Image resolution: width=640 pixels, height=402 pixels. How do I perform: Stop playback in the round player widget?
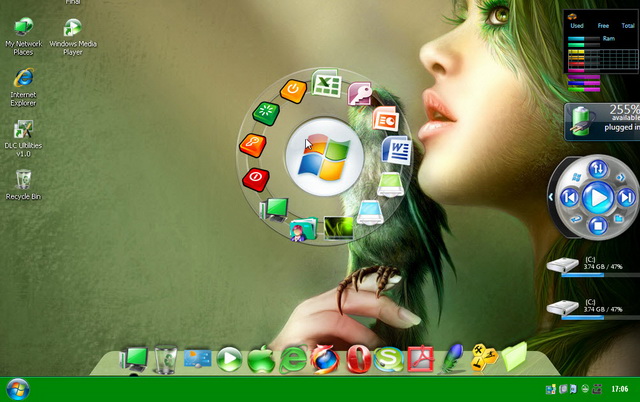click(598, 226)
